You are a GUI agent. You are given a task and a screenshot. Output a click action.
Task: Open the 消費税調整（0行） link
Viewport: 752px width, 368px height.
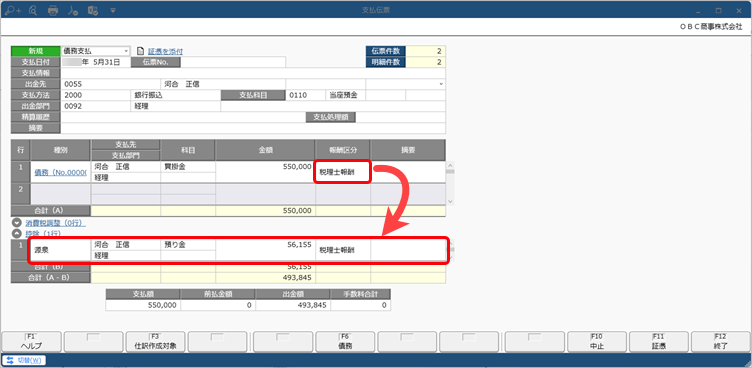coord(55,223)
